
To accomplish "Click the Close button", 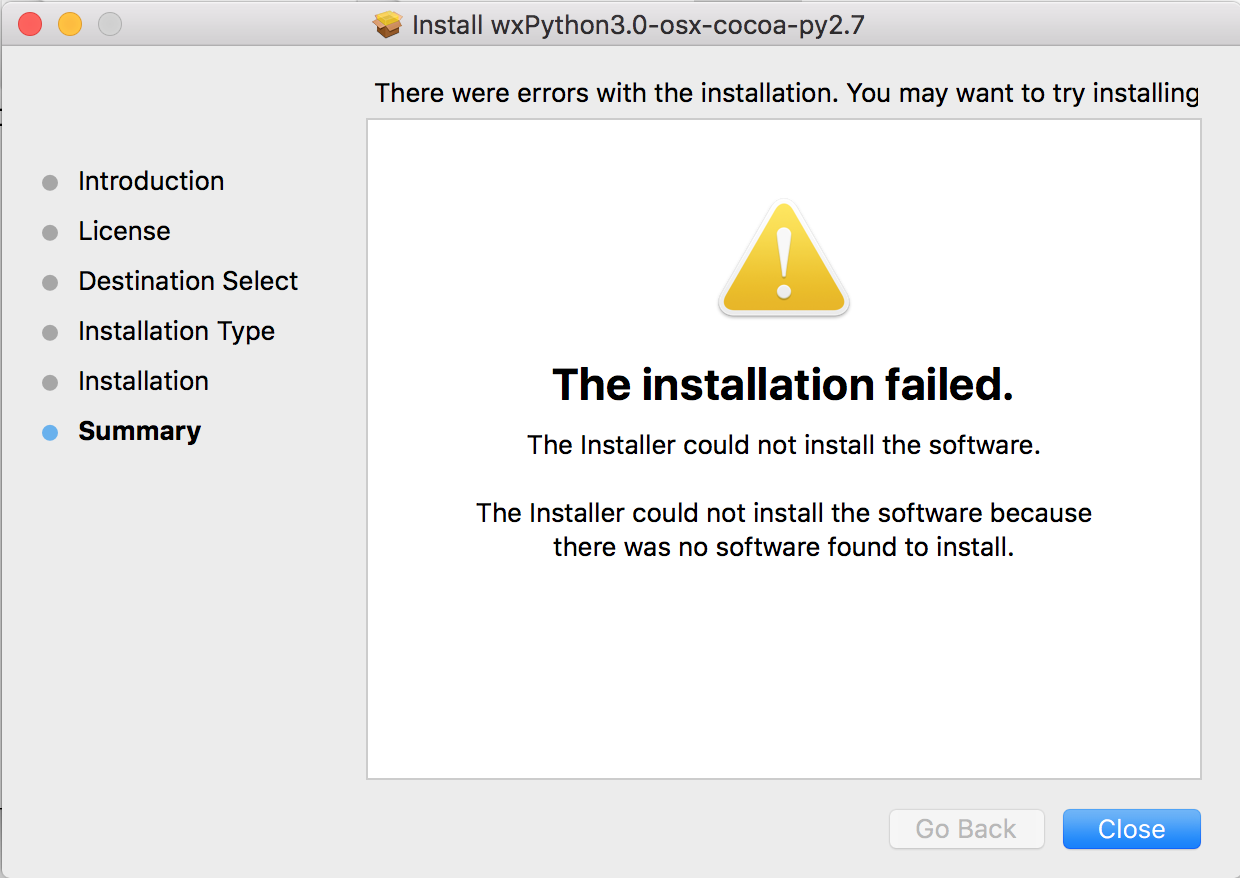I will pos(1131,829).
